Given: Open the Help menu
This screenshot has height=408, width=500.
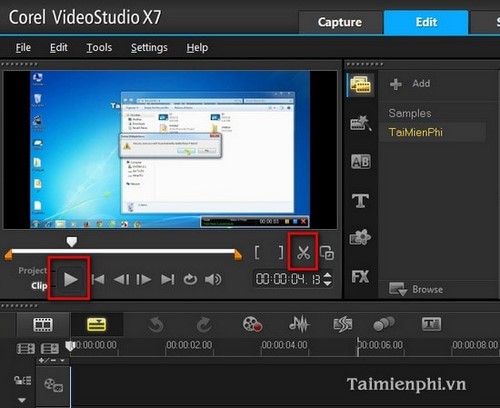Looking at the screenshot, I should point(197,48).
